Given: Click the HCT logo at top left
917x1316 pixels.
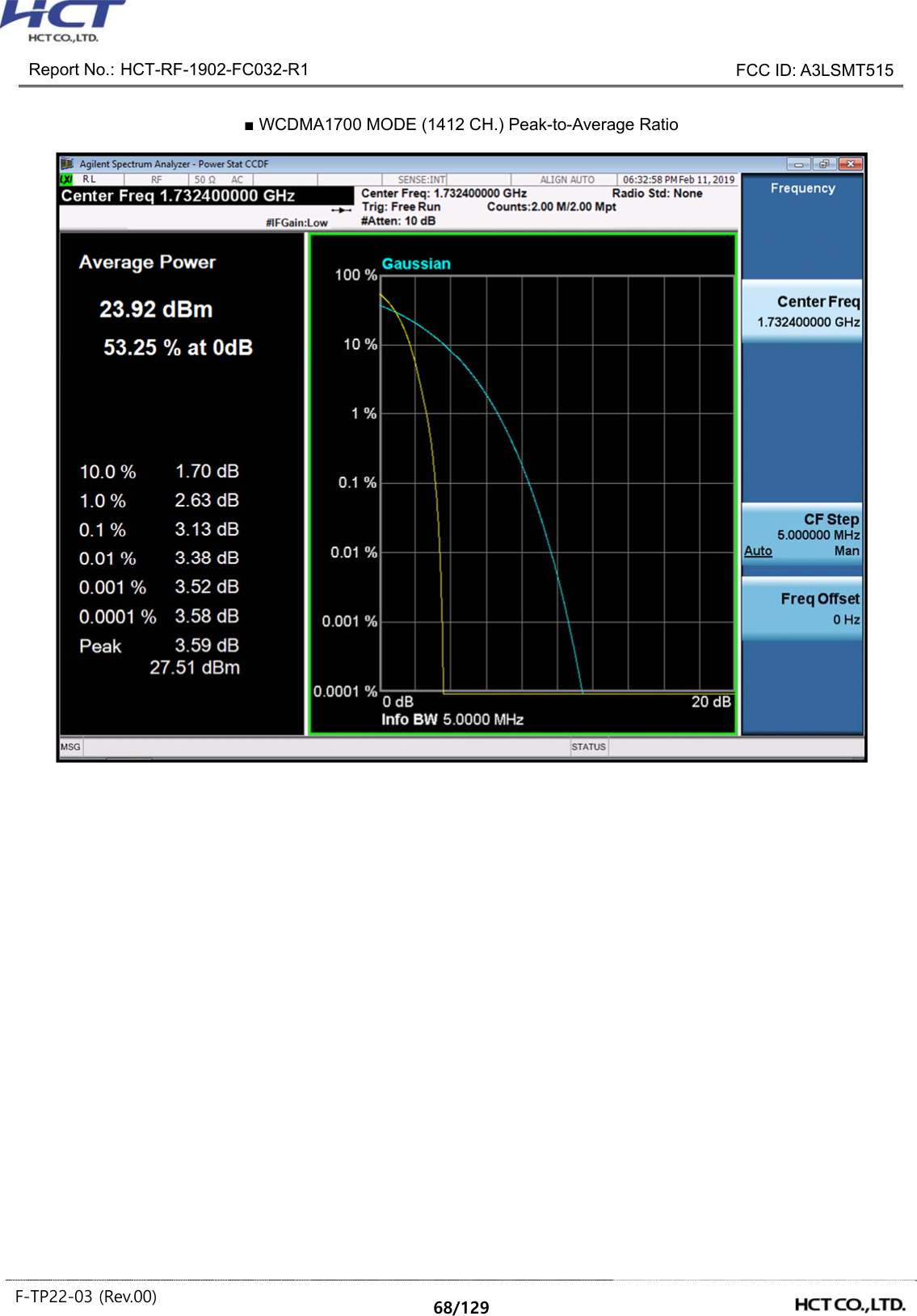Looking at the screenshot, I should tap(63, 21).
